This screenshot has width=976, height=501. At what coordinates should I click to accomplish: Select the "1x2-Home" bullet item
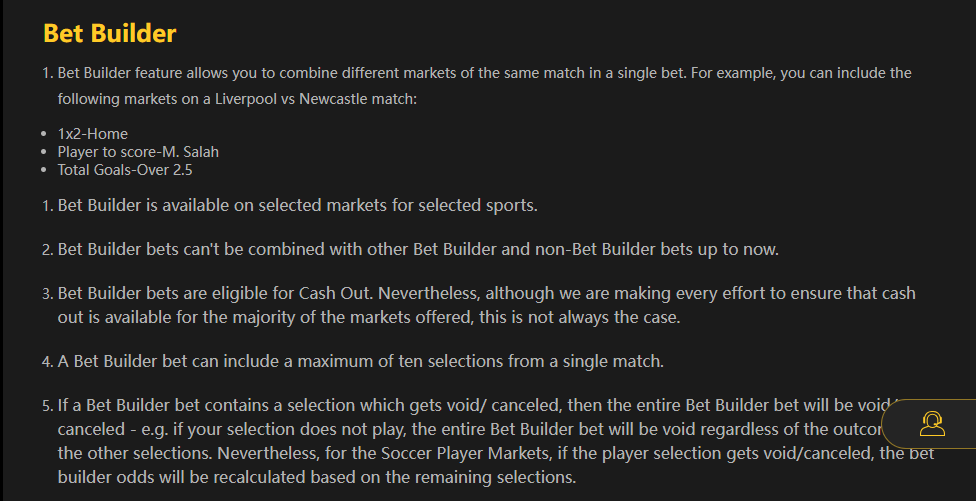tap(92, 133)
